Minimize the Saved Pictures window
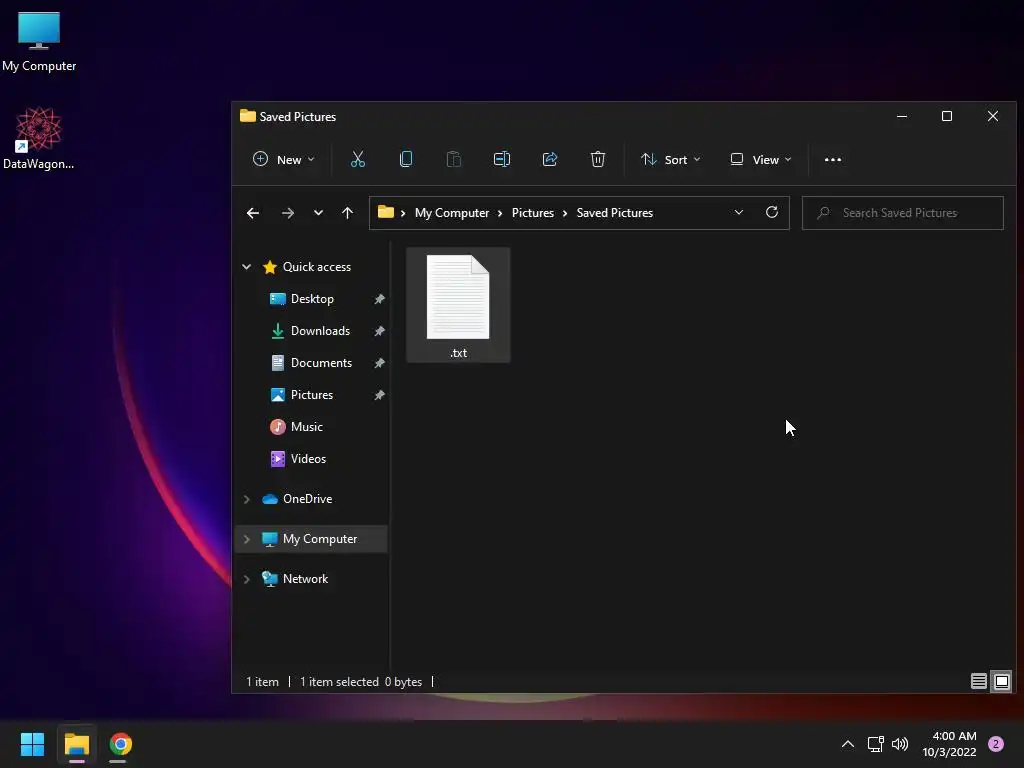The image size is (1024, 768). click(902, 116)
